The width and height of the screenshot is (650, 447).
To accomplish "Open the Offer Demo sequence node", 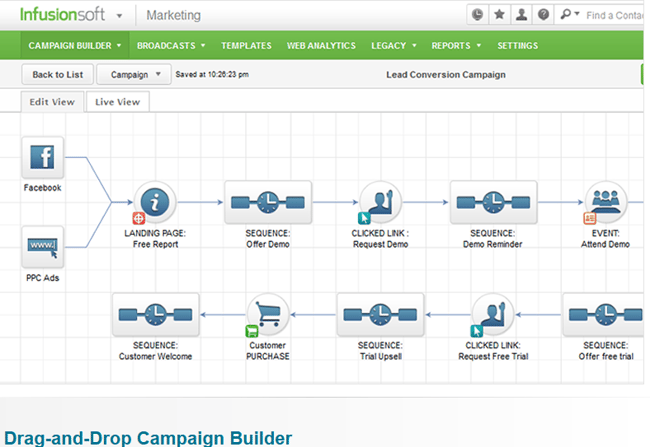I will point(268,202).
